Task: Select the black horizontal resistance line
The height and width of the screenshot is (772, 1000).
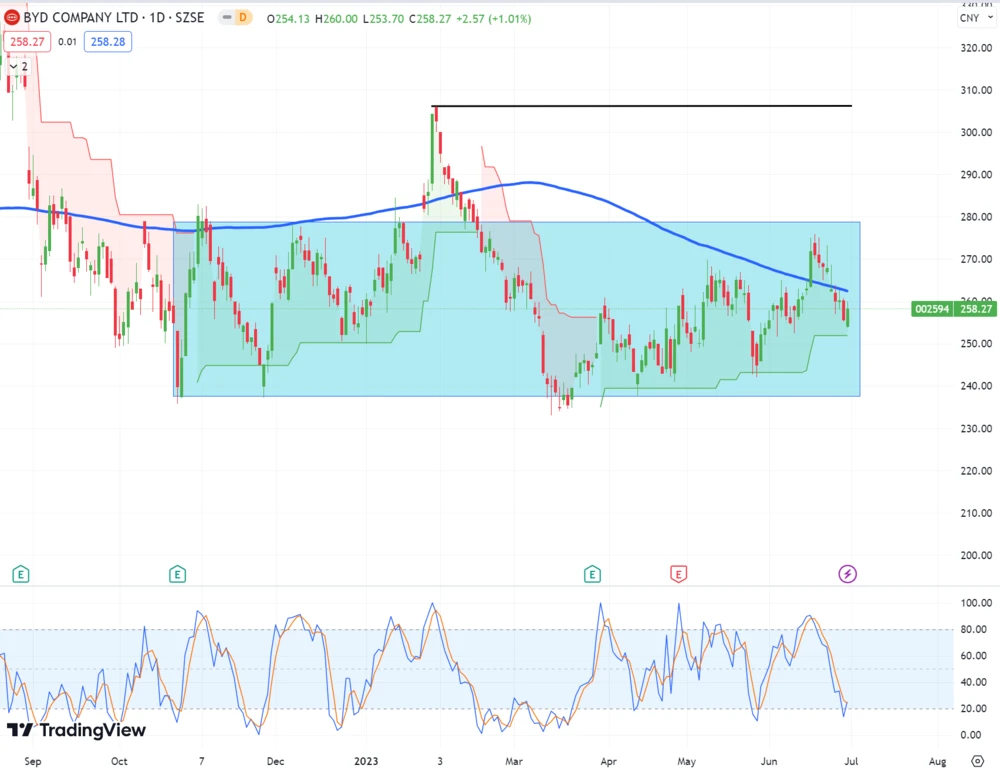Action: click(650, 105)
